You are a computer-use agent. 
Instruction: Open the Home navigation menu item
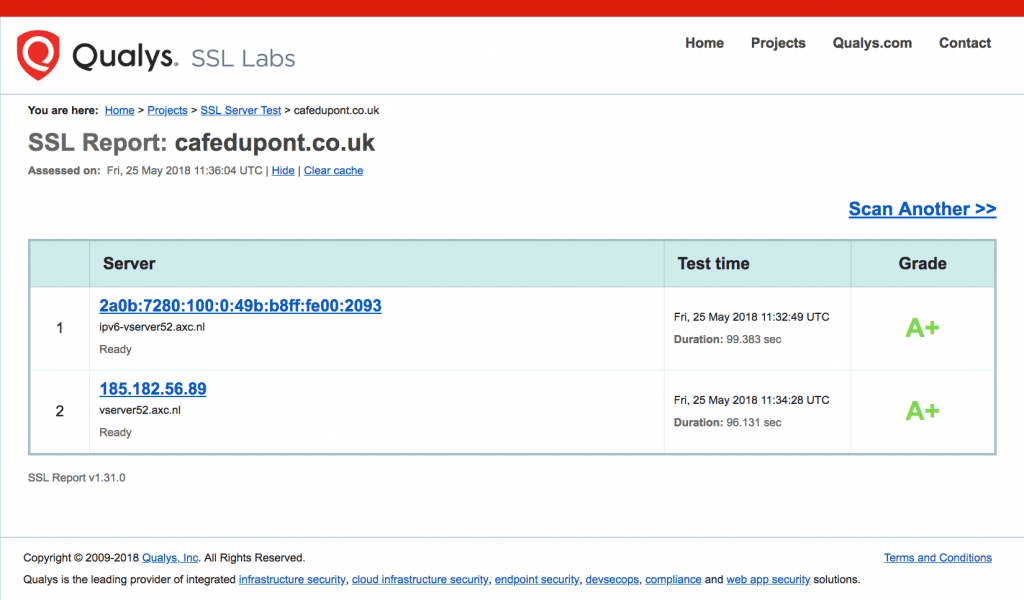pyautogui.click(x=704, y=43)
